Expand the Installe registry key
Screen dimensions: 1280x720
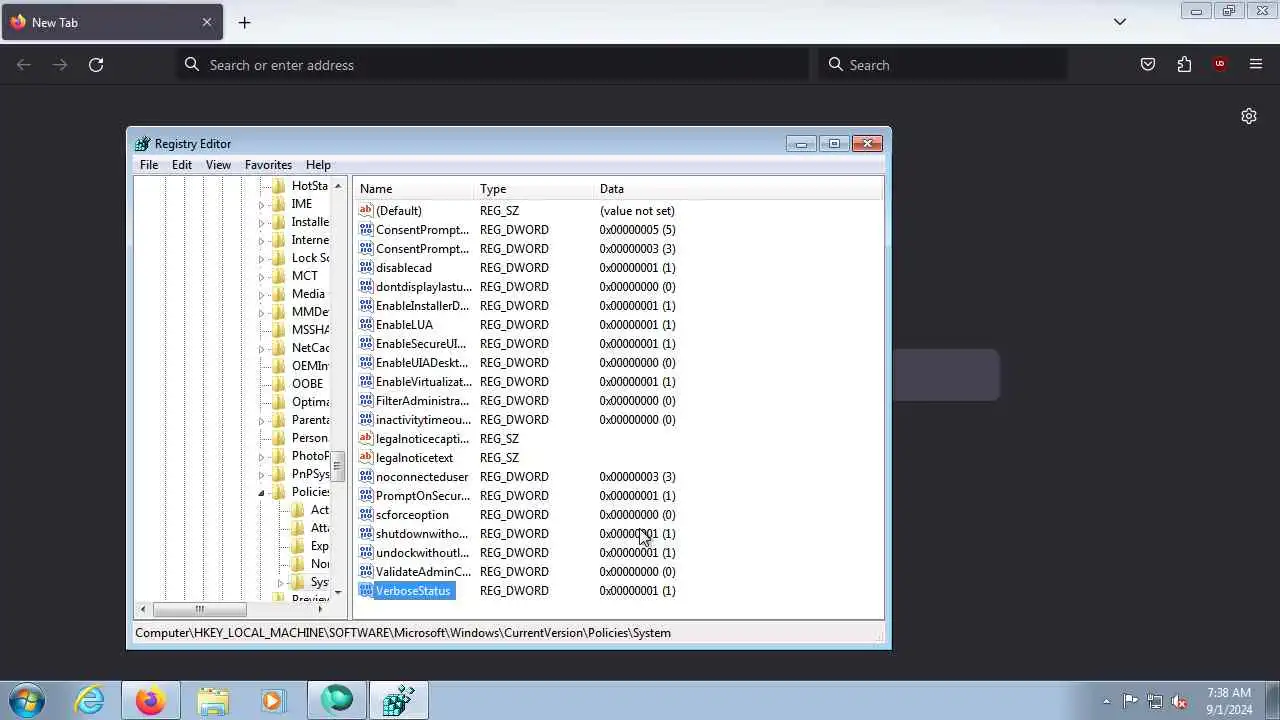pyautogui.click(x=262, y=223)
